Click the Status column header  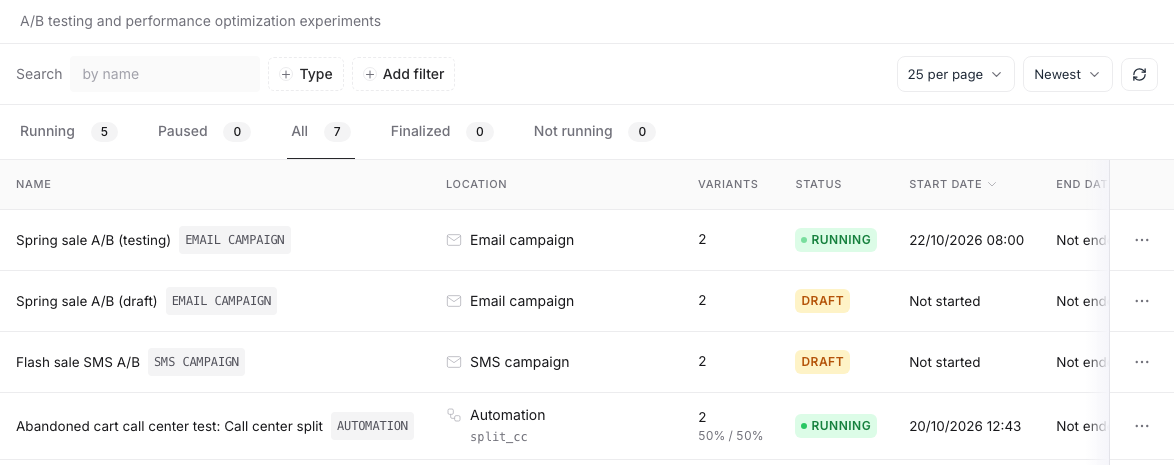click(818, 184)
